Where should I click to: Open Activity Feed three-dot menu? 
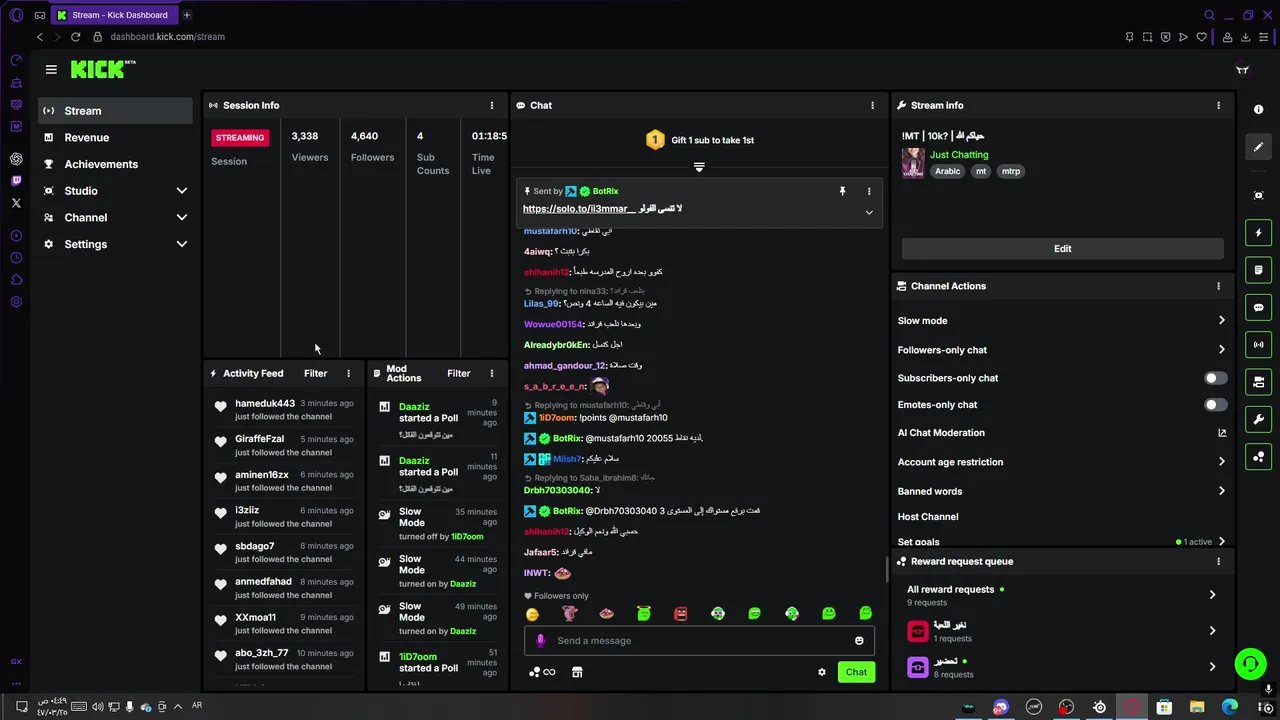[348, 373]
